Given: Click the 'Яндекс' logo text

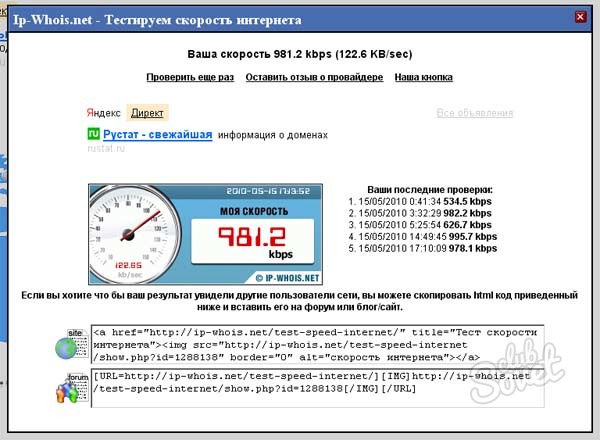Looking at the screenshot, I should [103, 113].
